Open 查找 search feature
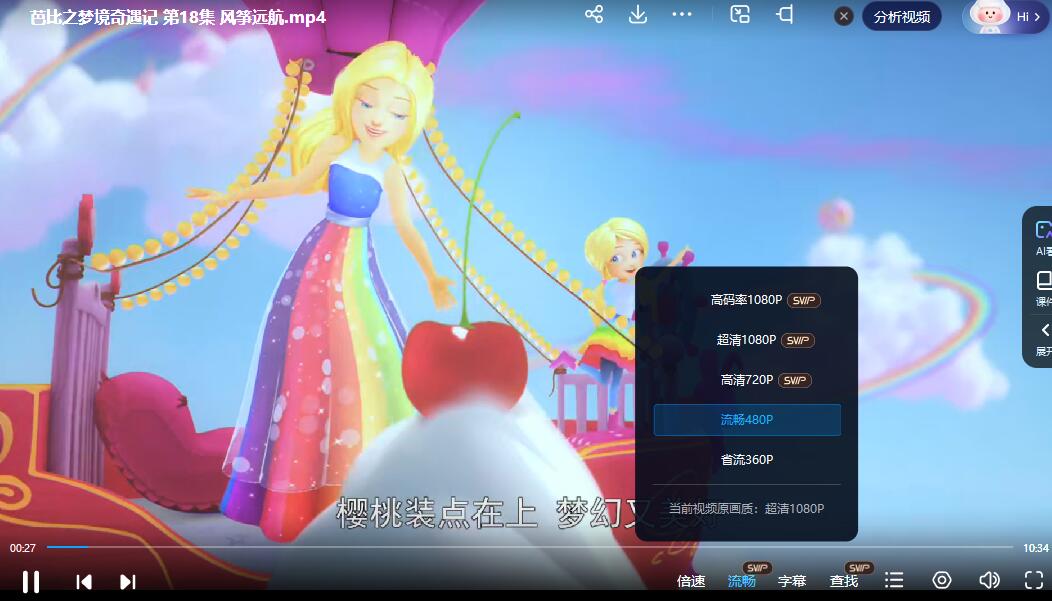 click(x=844, y=581)
